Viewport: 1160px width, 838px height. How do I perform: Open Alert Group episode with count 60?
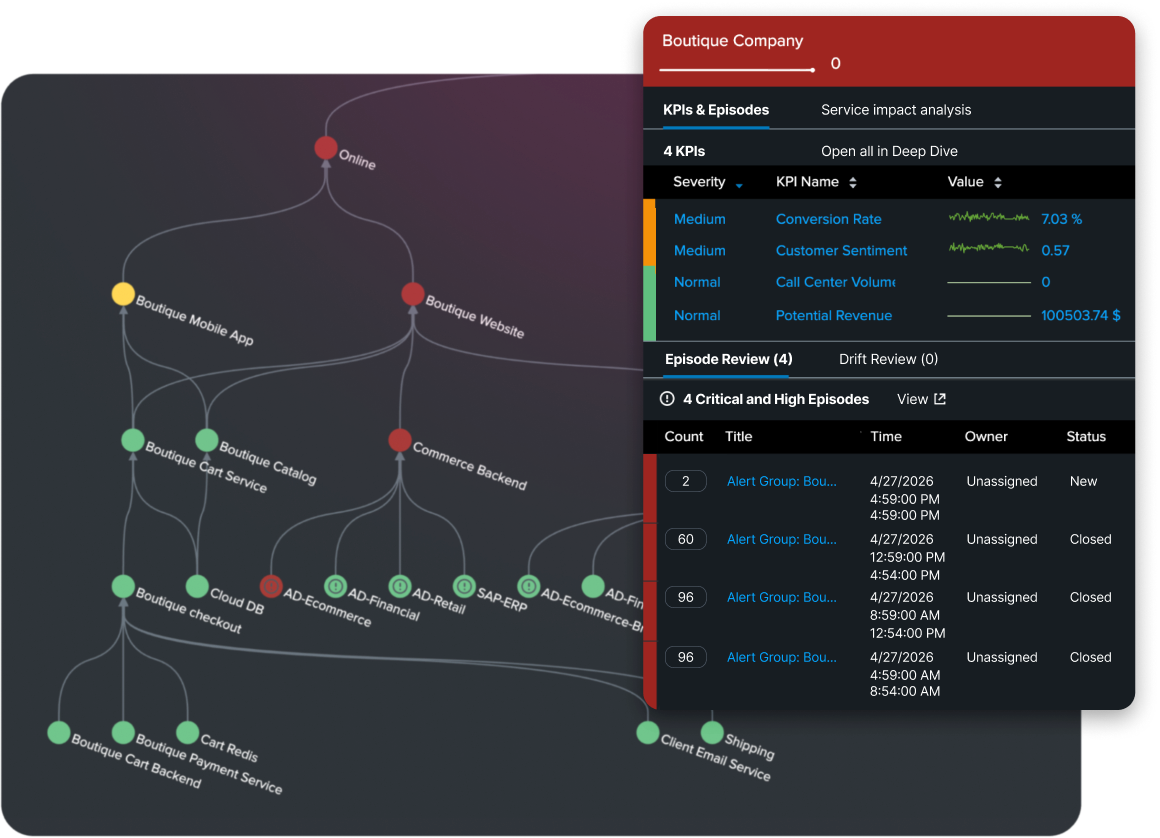[781, 539]
